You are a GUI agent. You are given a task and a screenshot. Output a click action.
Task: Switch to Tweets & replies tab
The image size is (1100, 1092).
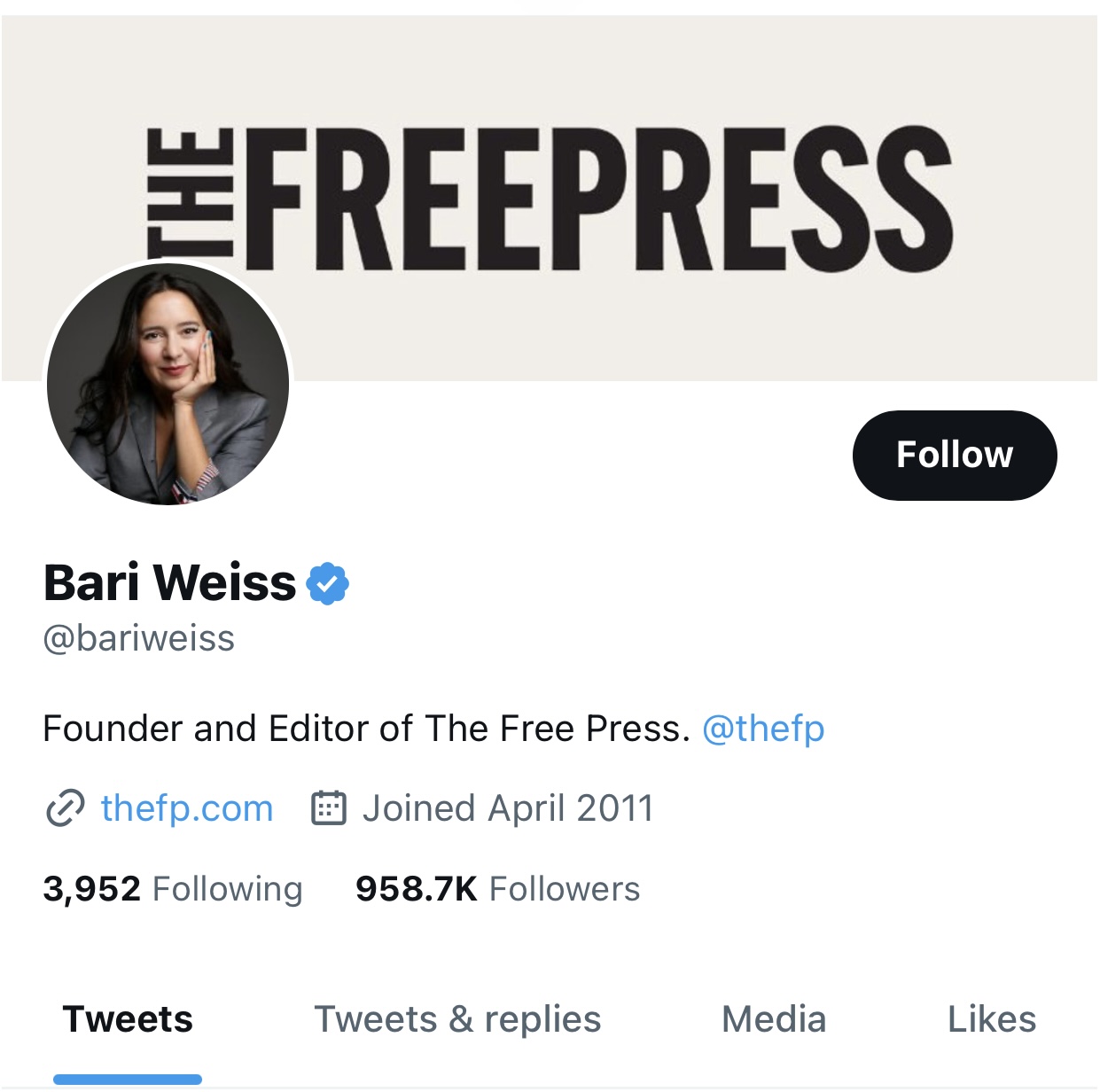457,1019
